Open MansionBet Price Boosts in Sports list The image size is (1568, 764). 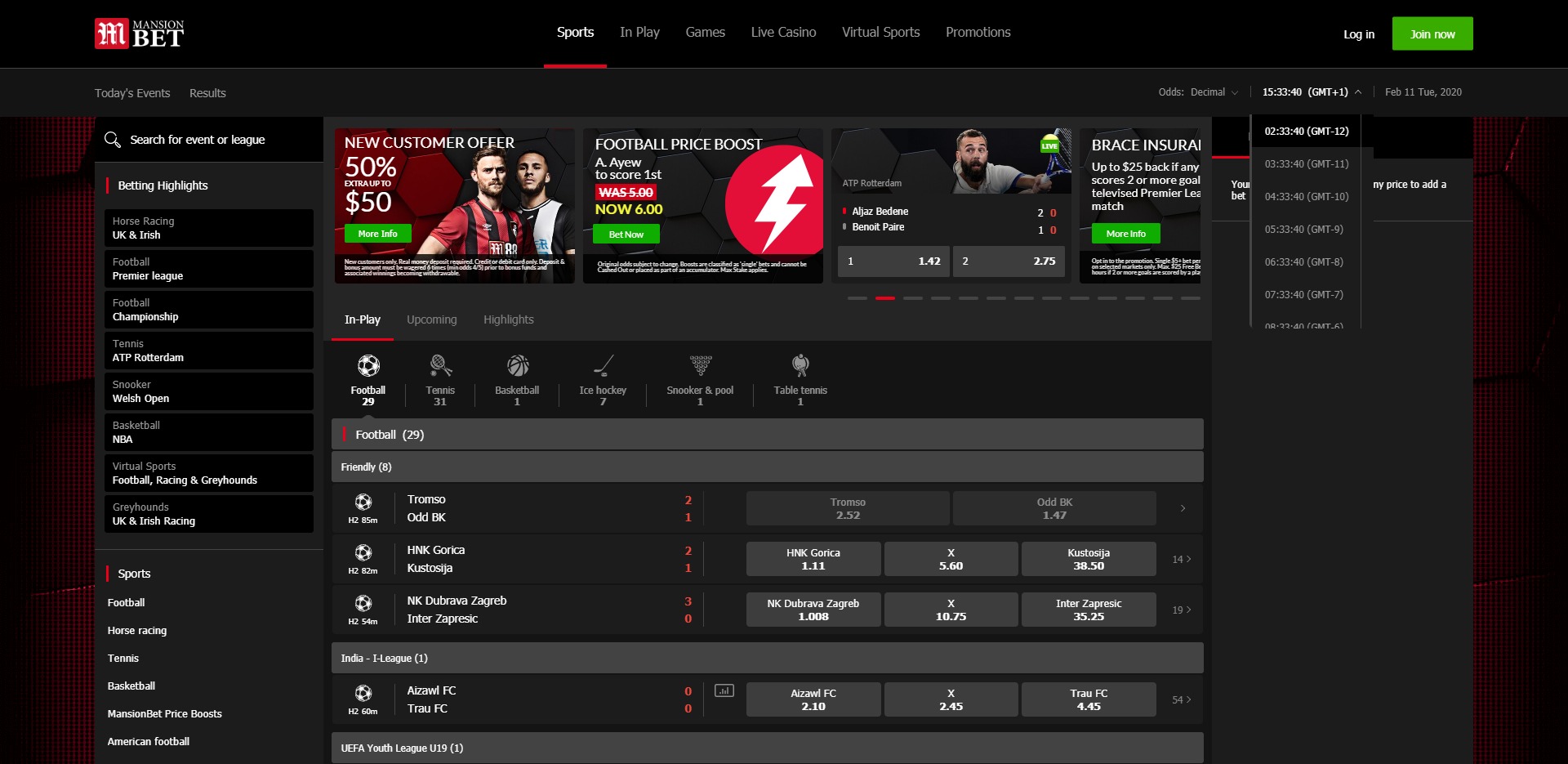pyautogui.click(x=165, y=714)
